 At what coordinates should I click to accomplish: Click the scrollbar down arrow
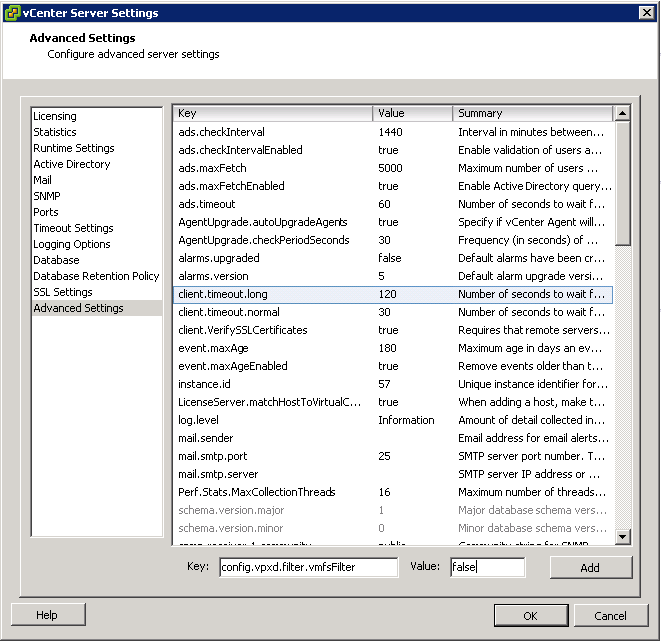point(622,537)
